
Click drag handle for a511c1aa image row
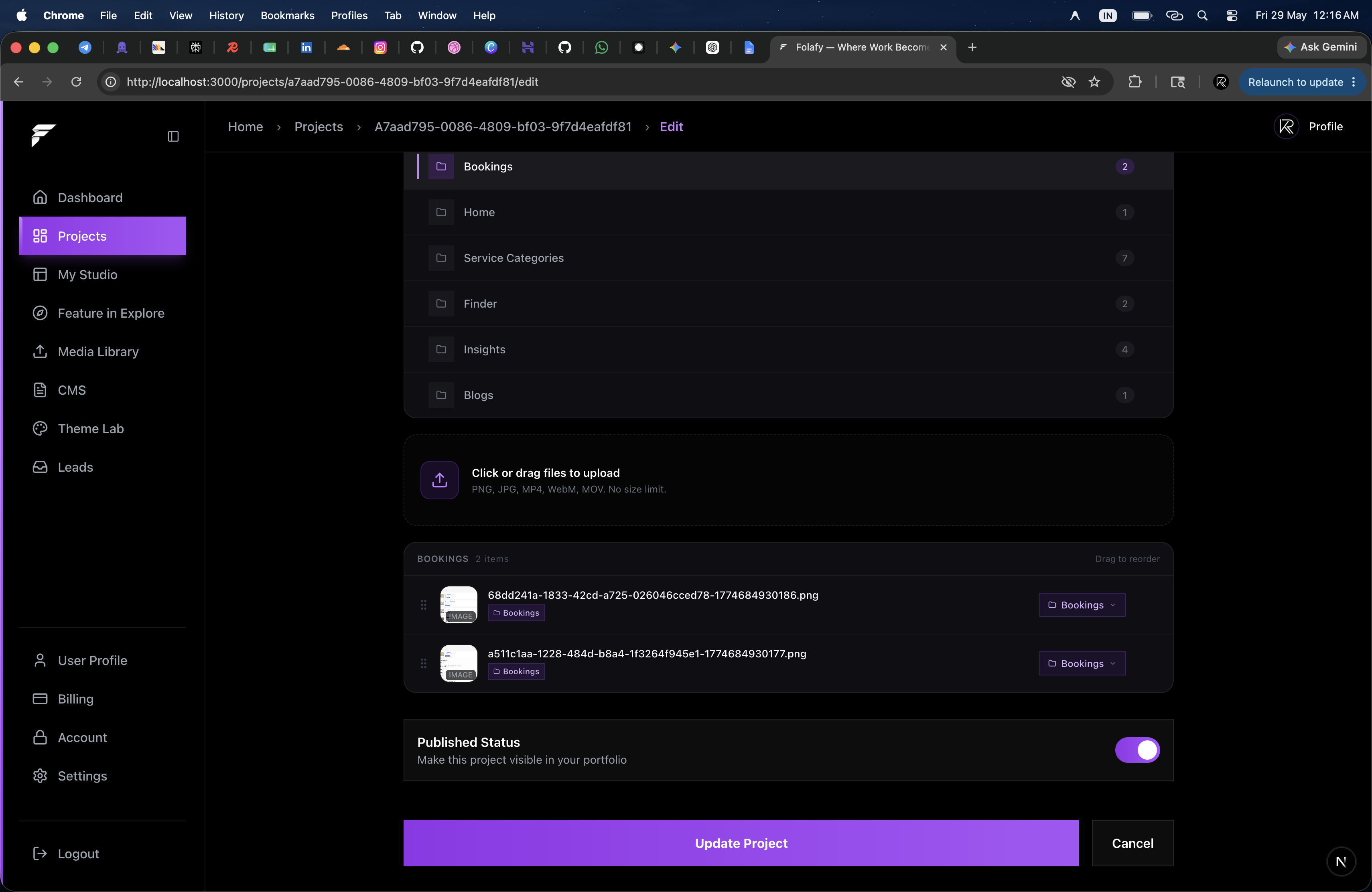coord(424,664)
